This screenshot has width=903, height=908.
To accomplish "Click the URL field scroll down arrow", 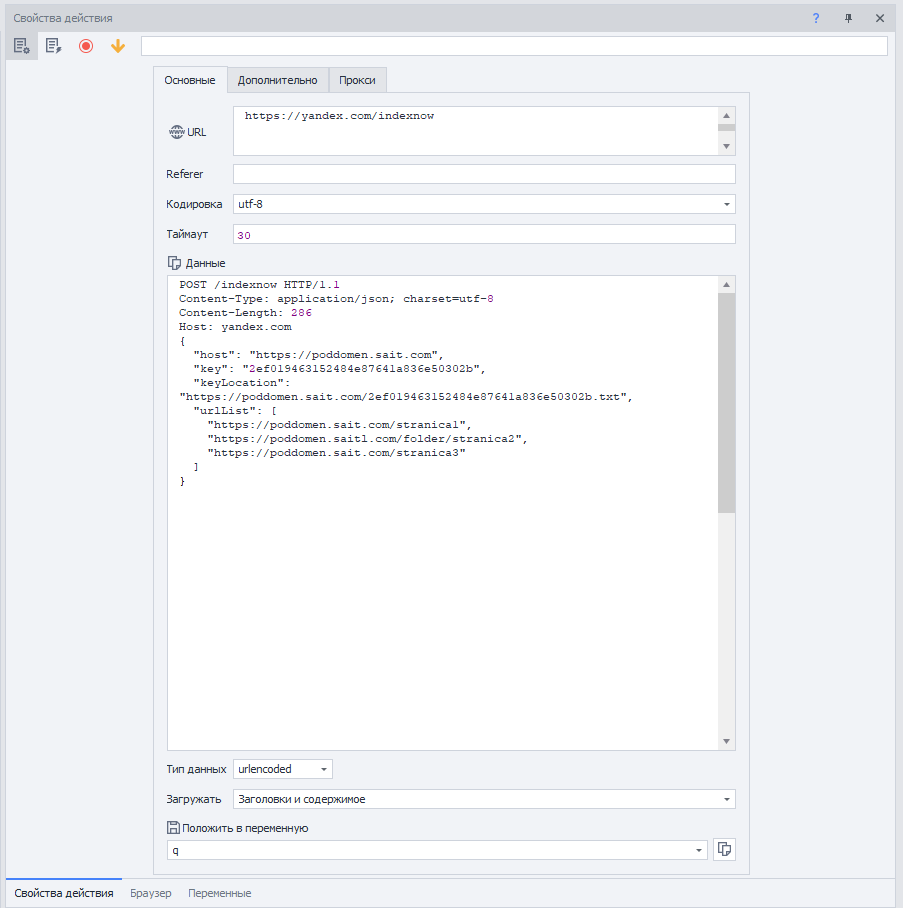I will [x=726, y=147].
